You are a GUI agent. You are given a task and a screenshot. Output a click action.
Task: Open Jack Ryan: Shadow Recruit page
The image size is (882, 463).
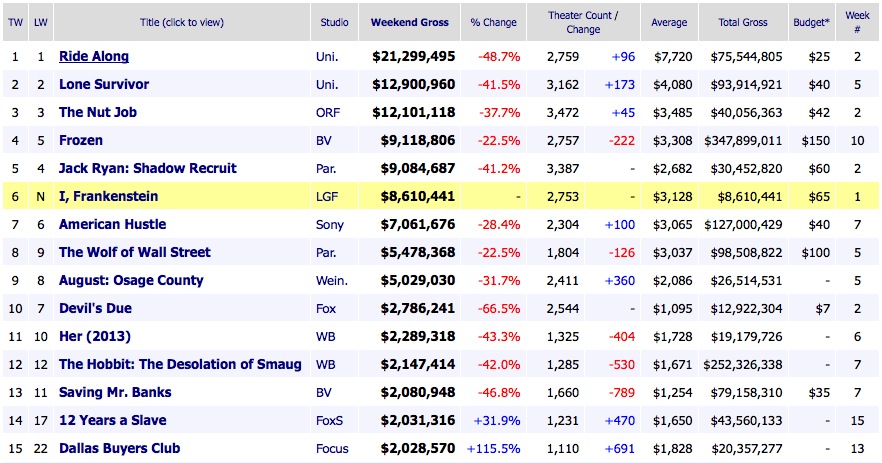click(144, 169)
